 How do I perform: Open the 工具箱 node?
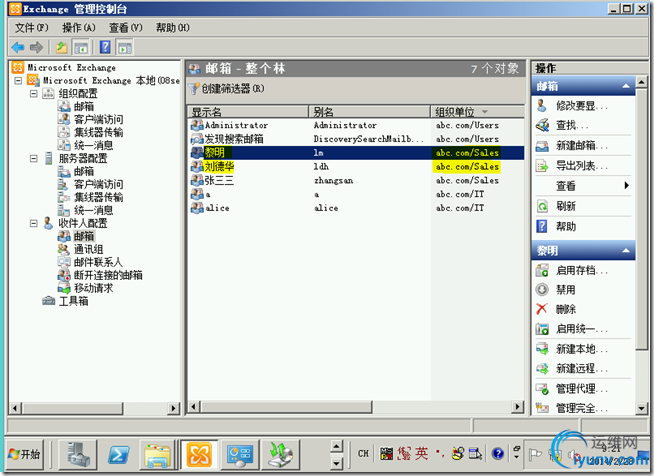73,301
